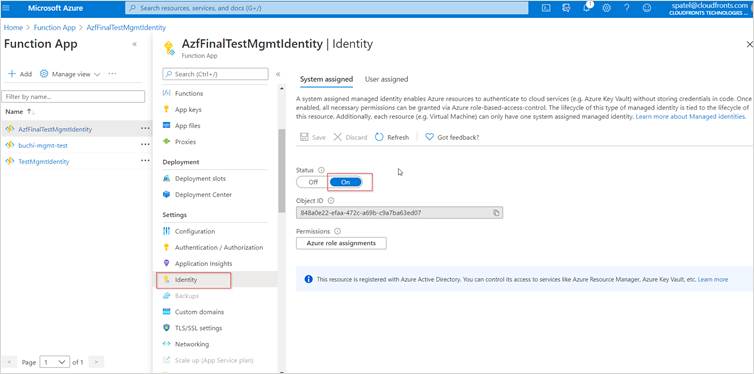Screen dimensions: 754x374
Task: Switch Status toggle to On
Action: coord(345,182)
